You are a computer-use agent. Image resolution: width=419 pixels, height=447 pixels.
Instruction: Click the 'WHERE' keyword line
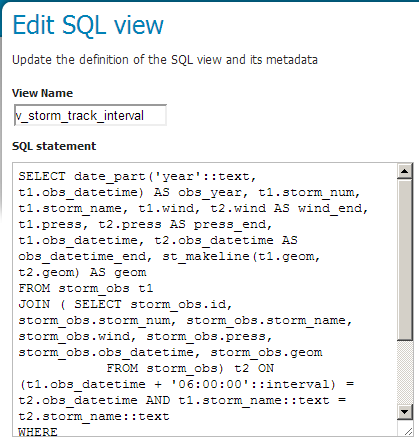(38, 432)
